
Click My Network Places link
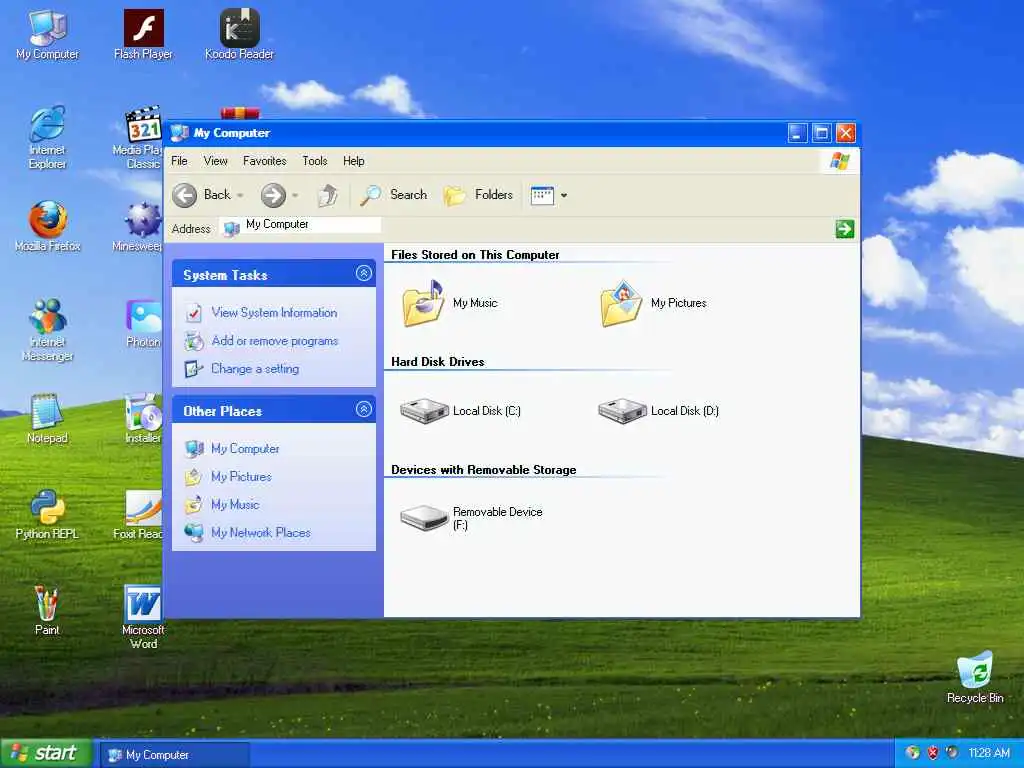pos(261,533)
